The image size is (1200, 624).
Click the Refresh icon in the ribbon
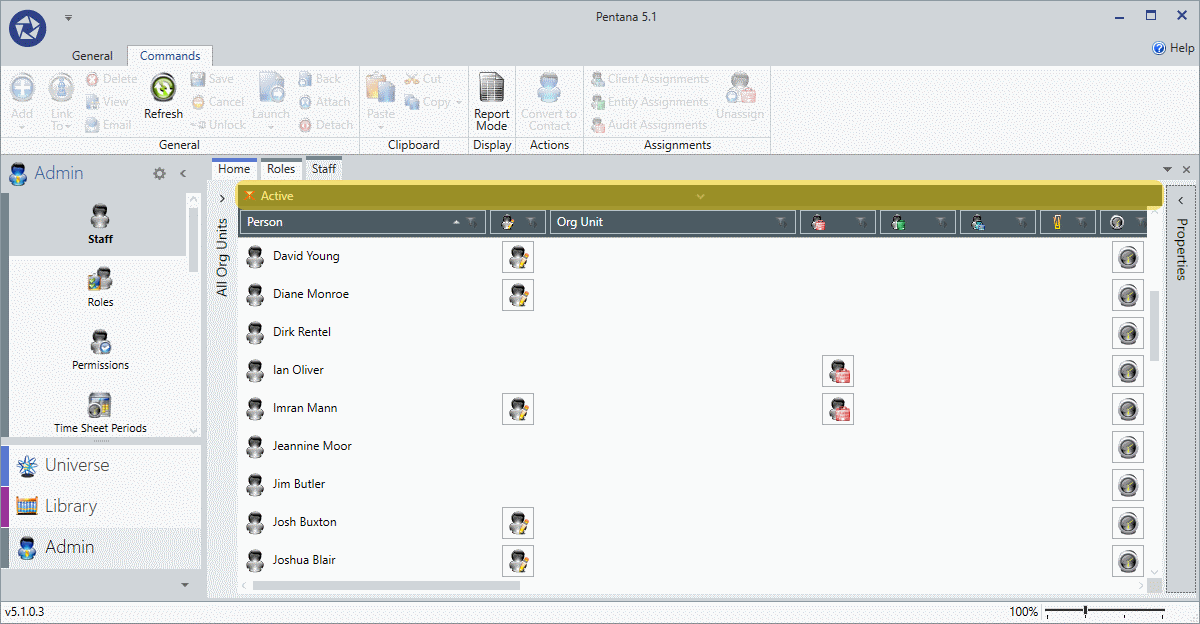pyautogui.click(x=163, y=89)
